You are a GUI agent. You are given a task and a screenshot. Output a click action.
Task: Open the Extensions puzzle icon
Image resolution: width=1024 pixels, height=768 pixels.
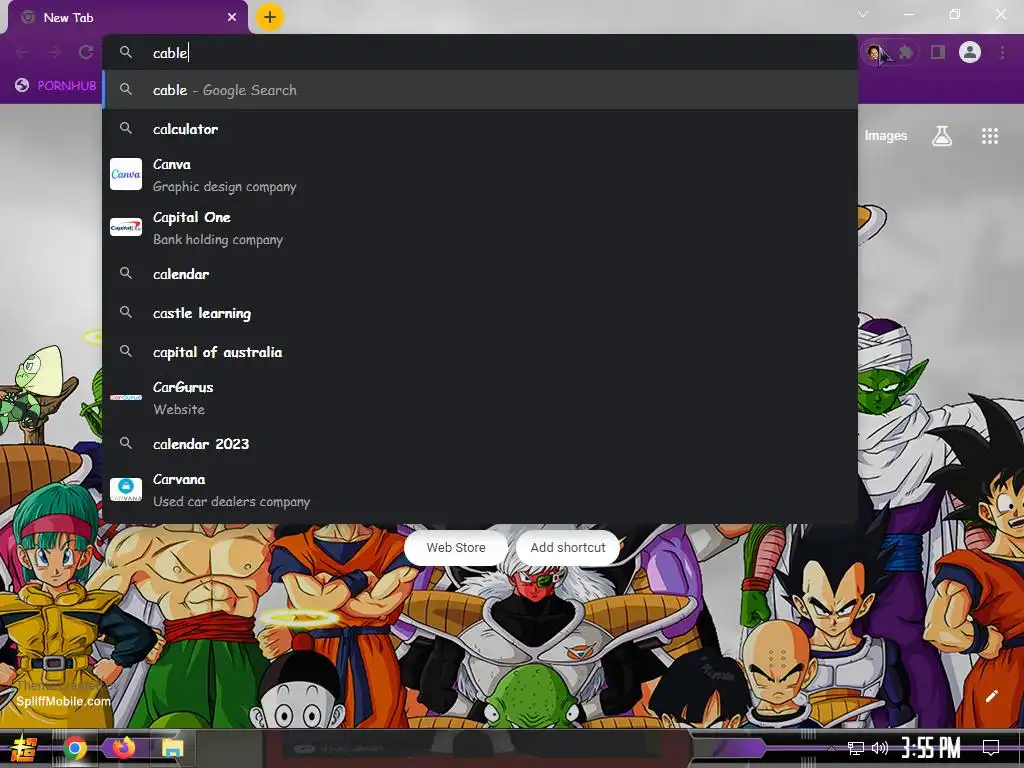click(906, 52)
